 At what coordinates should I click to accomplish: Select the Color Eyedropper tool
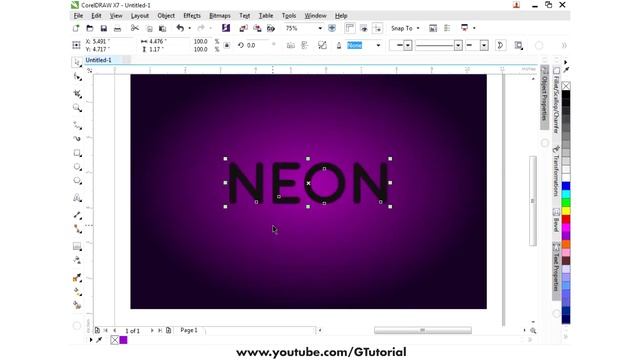(77, 278)
